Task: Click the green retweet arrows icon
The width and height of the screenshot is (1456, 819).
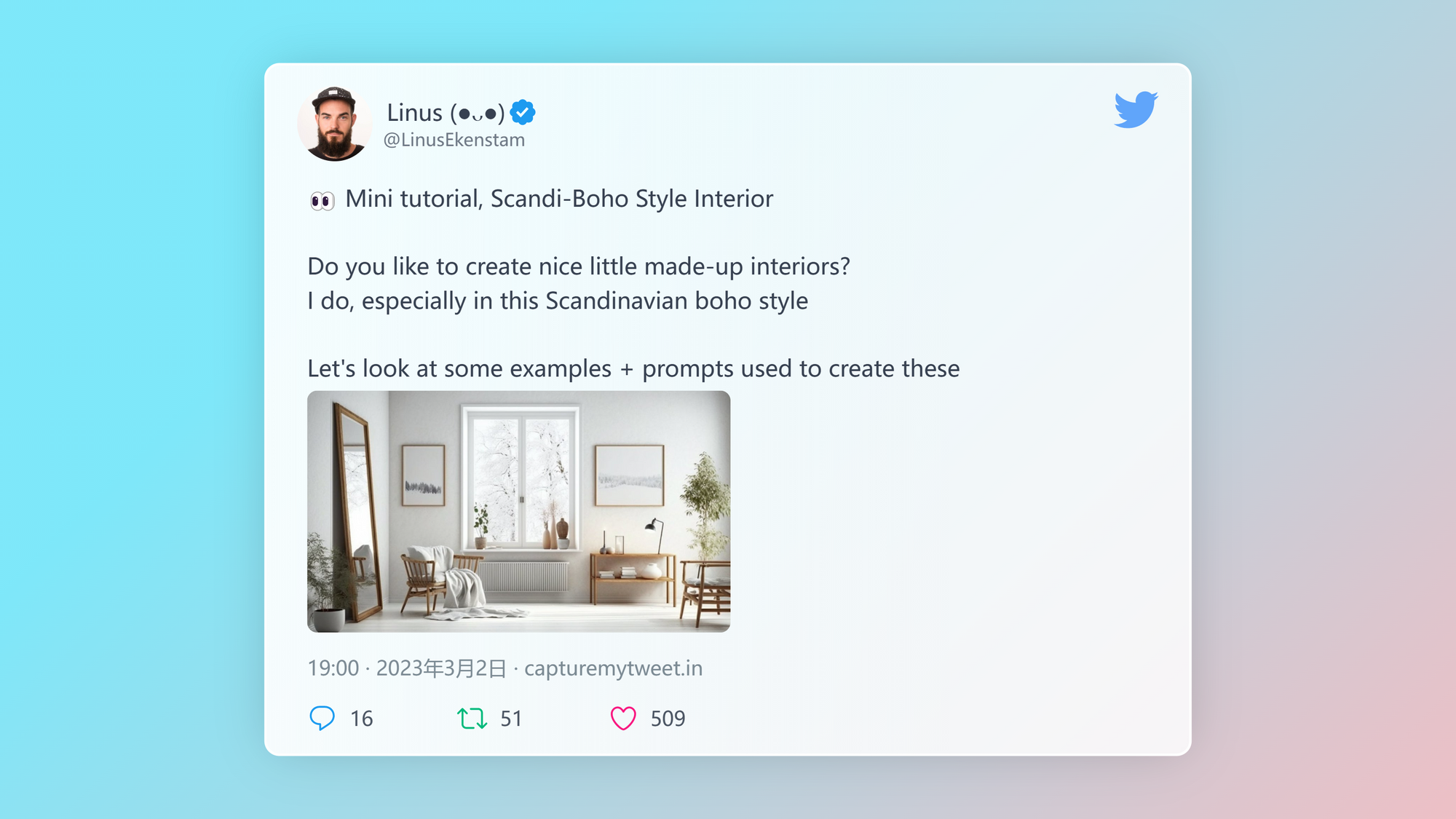Action: 472,719
